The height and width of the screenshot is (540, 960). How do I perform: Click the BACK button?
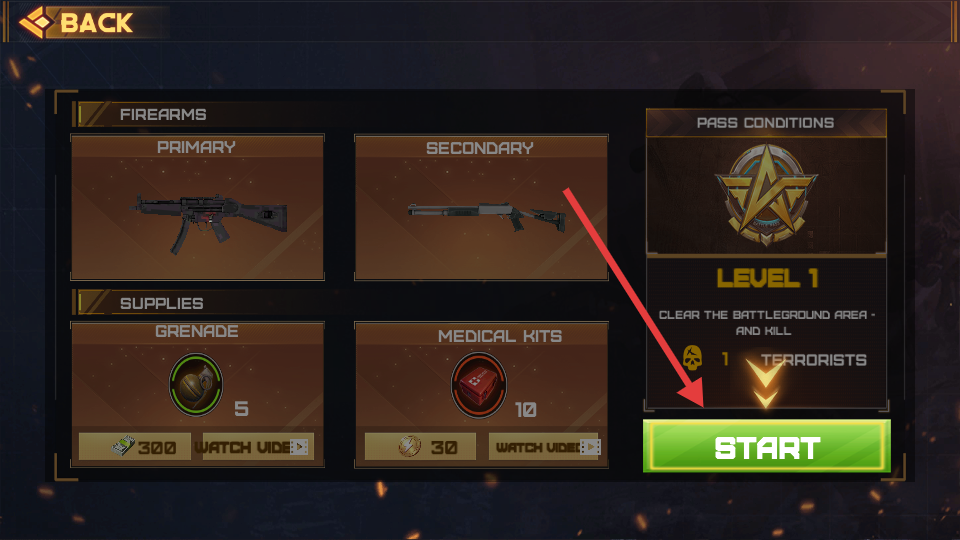[x=77, y=23]
